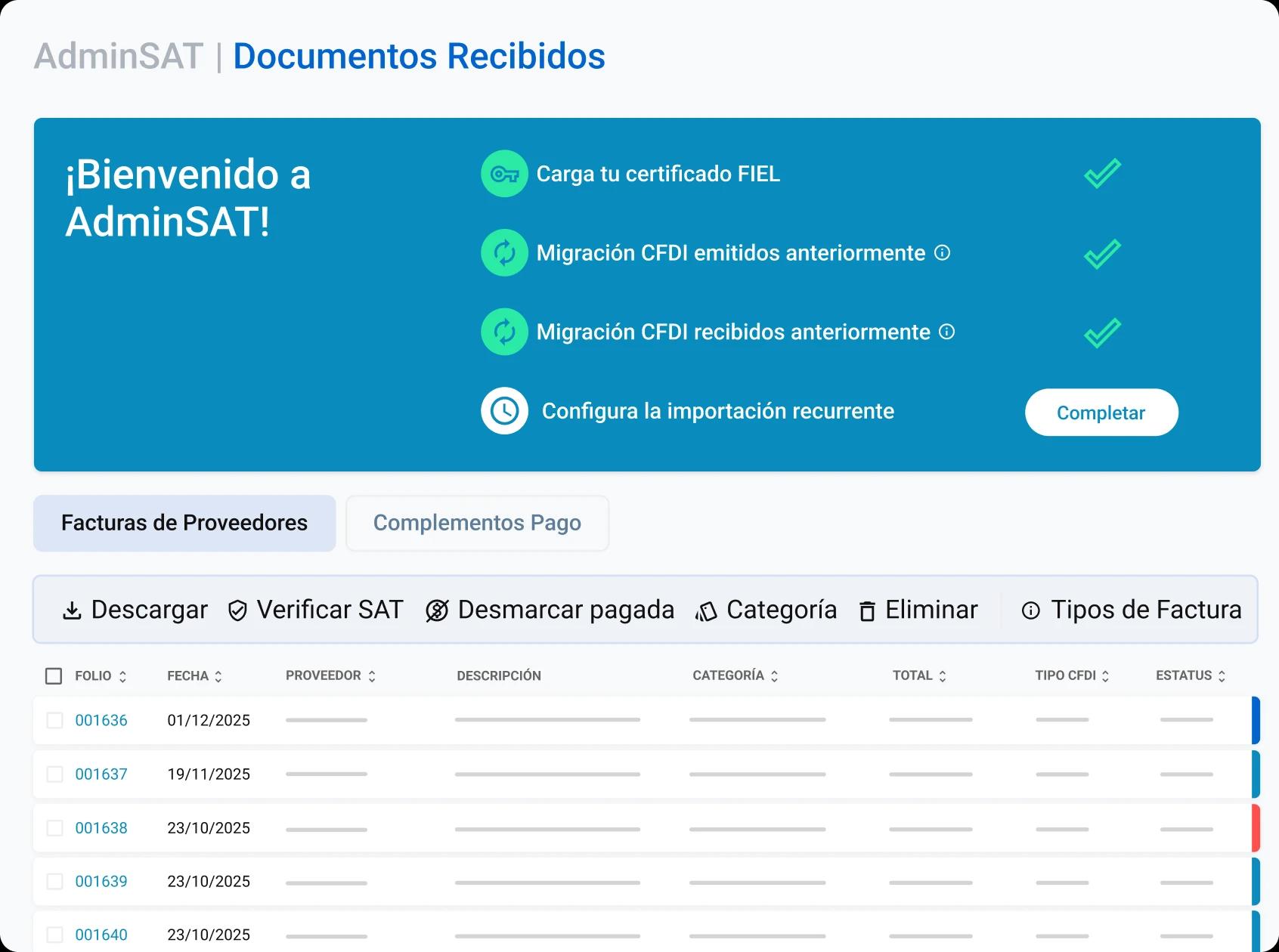Viewport: 1279px width, 952px height.
Task: Click the red status bar of row 001638
Action: 1256,828
